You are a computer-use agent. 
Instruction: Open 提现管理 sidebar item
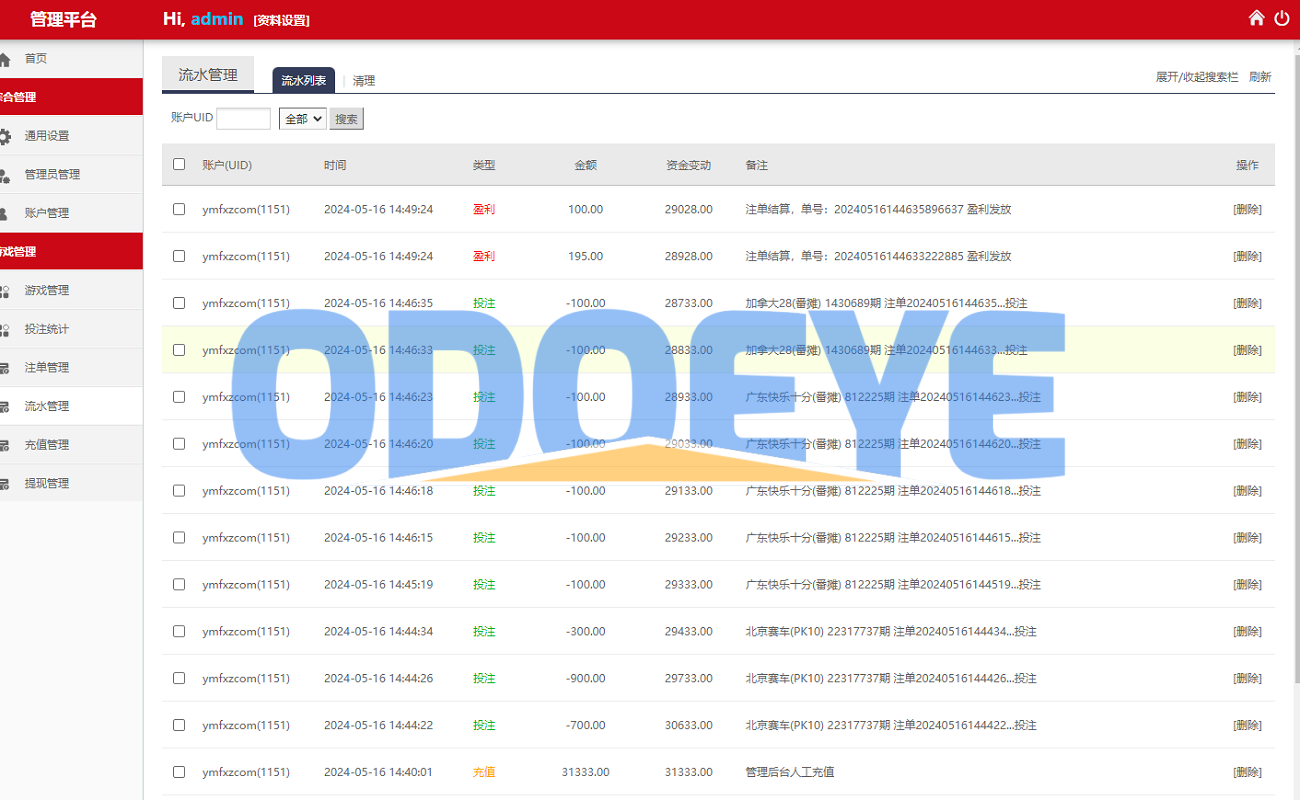tap(47, 484)
